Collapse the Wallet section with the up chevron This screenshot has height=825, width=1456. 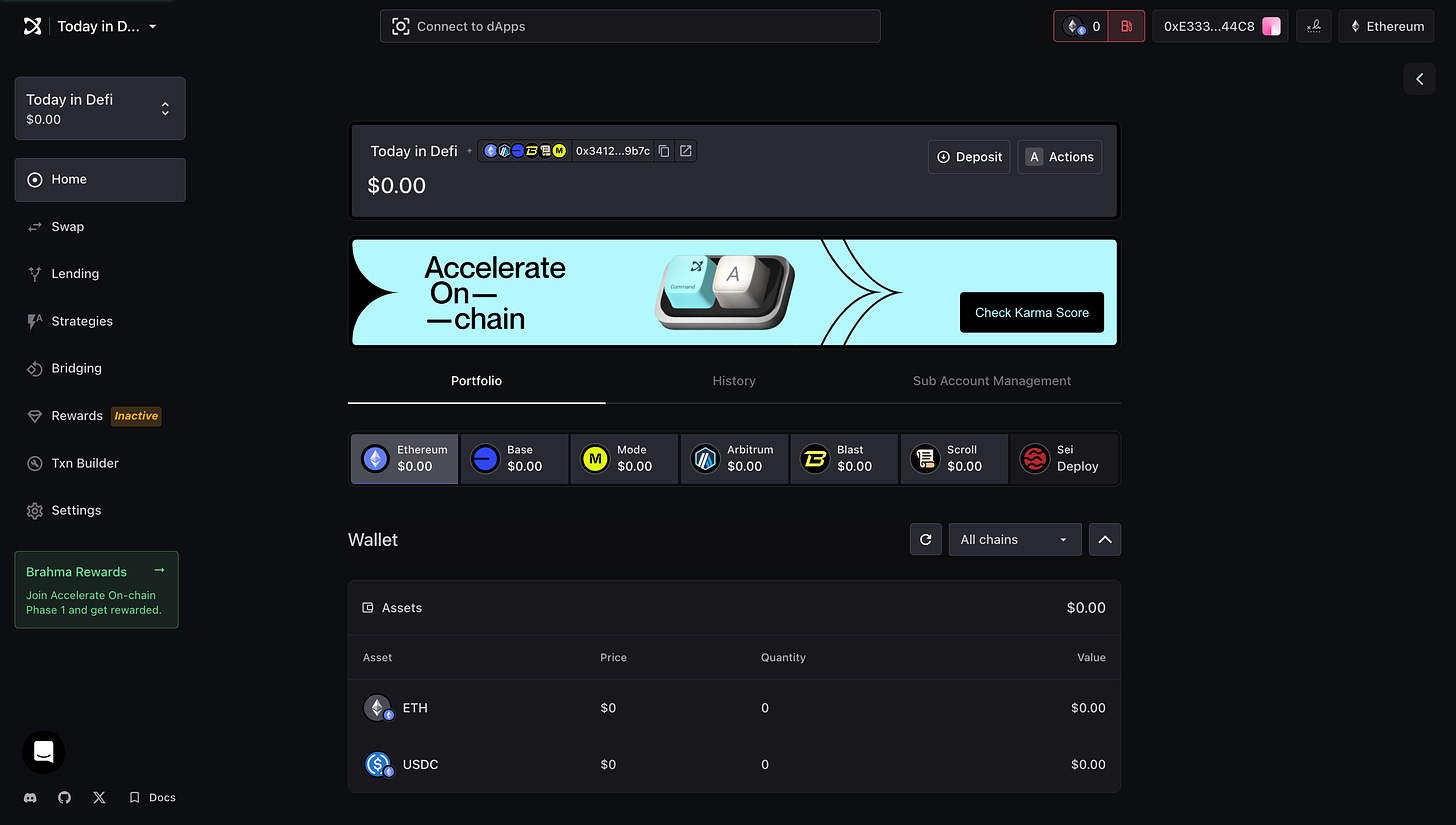pyautogui.click(x=1105, y=539)
